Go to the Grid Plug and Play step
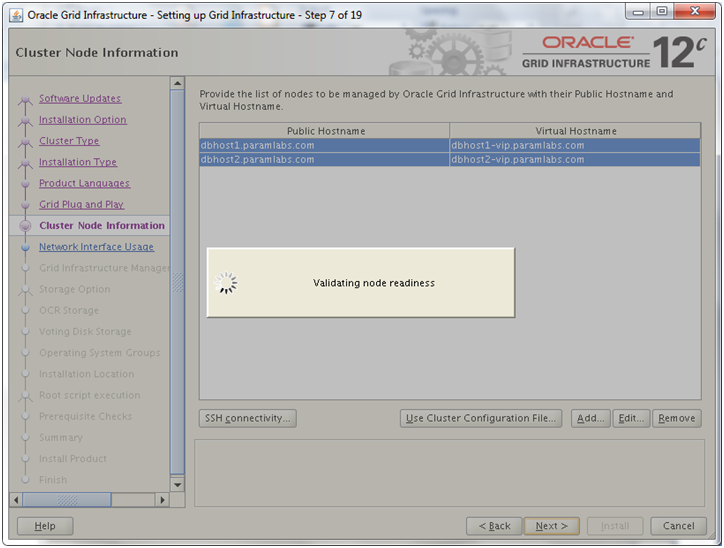The width and height of the screenshot is (724, 548). 81,205
